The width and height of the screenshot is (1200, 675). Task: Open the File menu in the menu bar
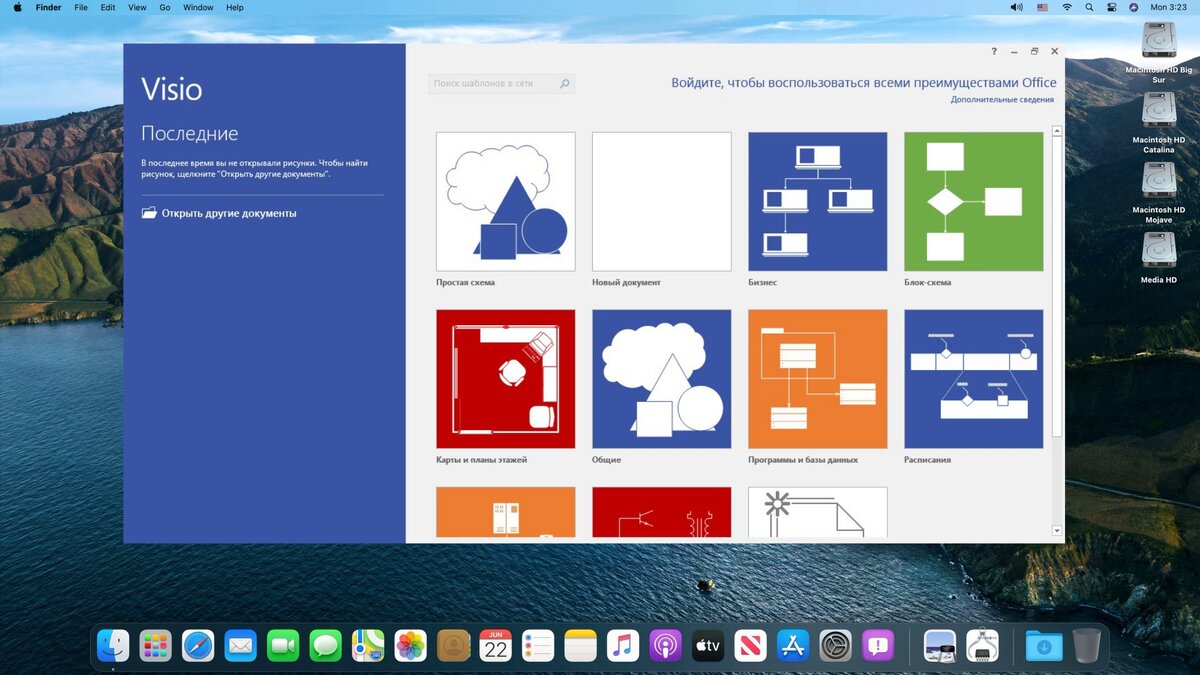click(80, 7)
